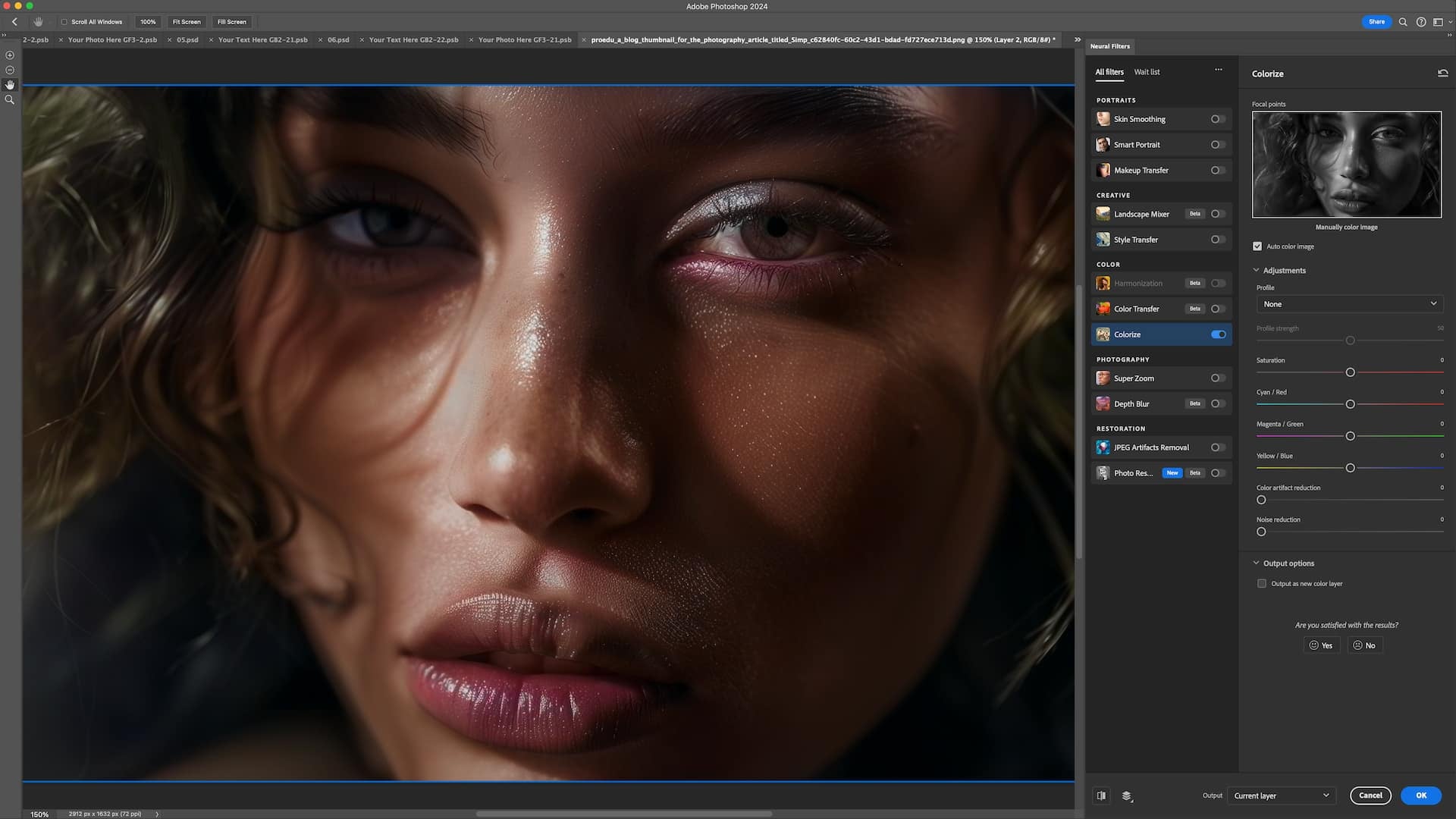Open the Output Current layer dropdown
Image resolution: width=1456 pixels, height=819 pixels.
point(1282,795)
